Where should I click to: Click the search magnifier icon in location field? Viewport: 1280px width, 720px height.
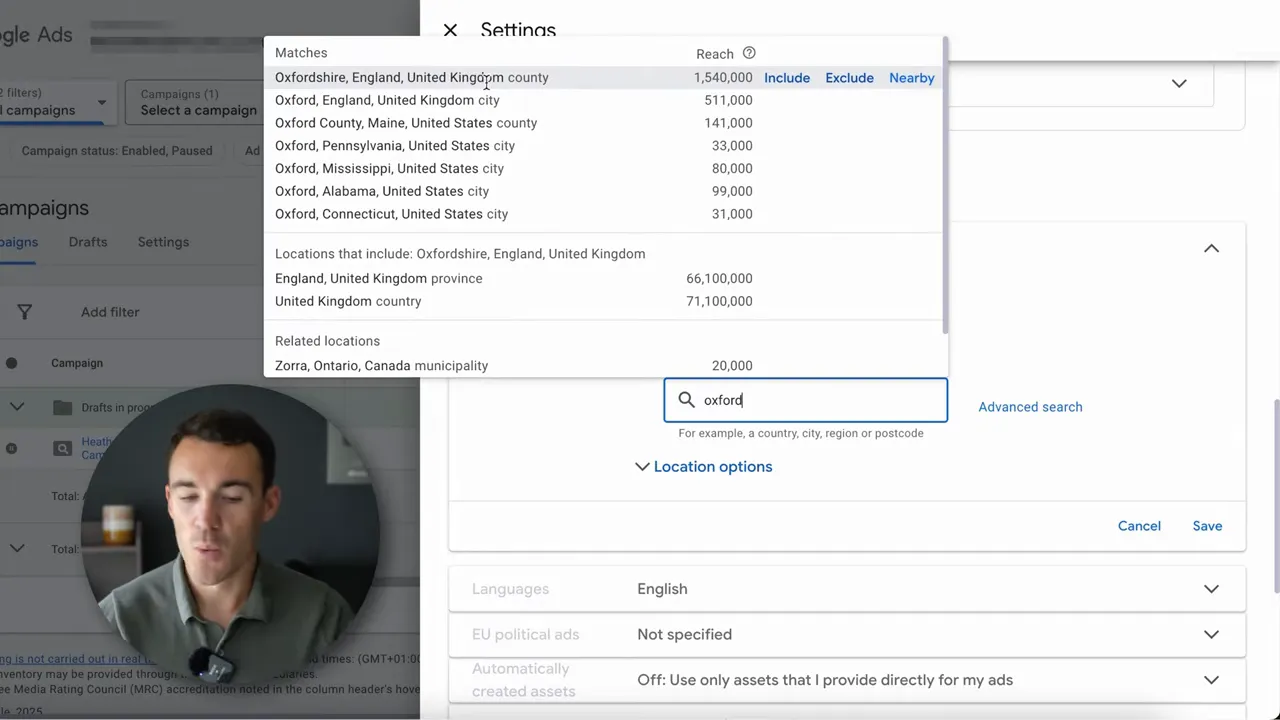[686, 400]
